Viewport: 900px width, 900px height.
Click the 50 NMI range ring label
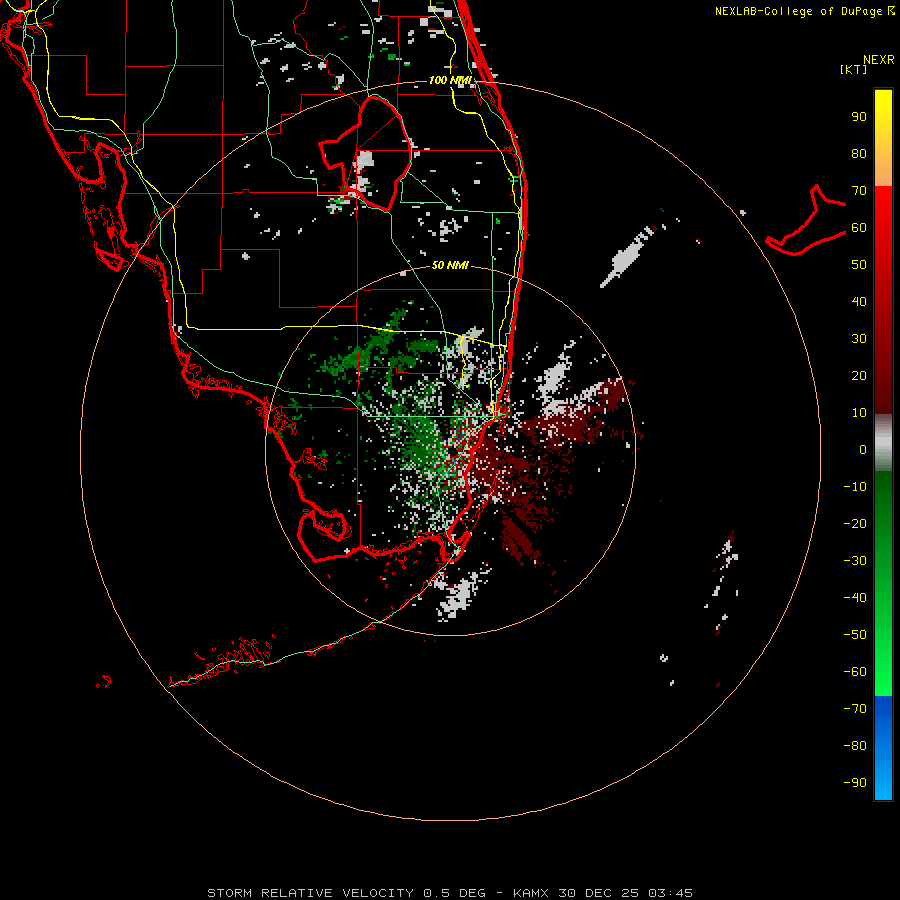450,265
